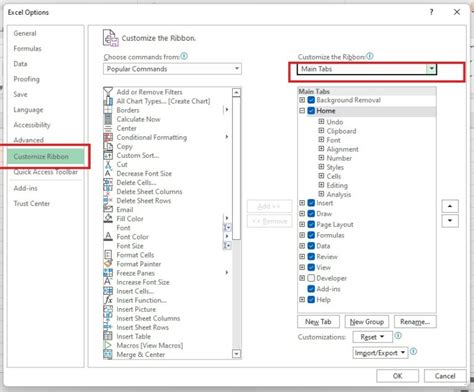Click commands list scroll-down arrow

236,354
